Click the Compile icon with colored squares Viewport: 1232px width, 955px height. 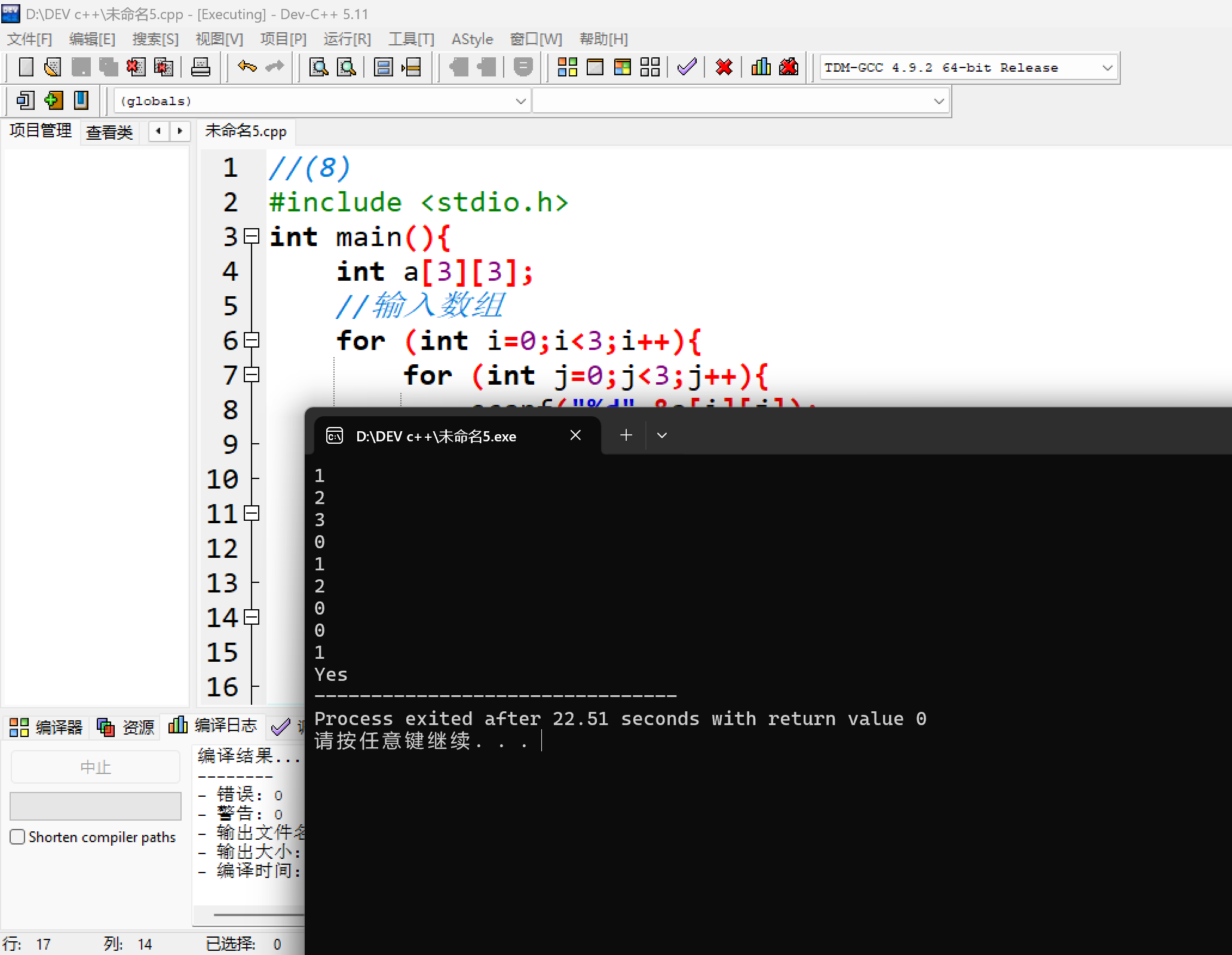[x=567, y=67]
